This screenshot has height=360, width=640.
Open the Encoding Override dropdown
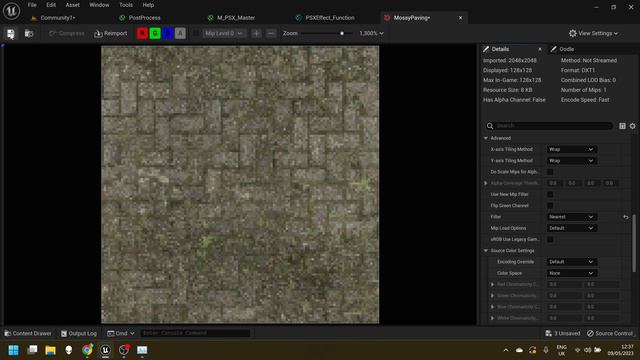571,262
